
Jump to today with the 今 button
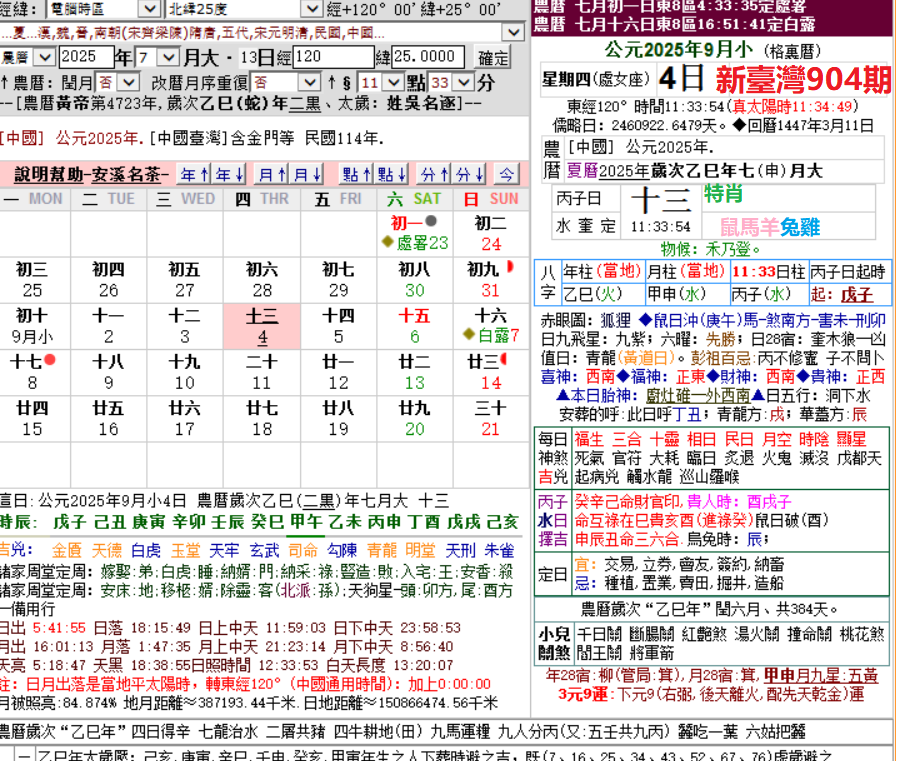click(507, 174)
